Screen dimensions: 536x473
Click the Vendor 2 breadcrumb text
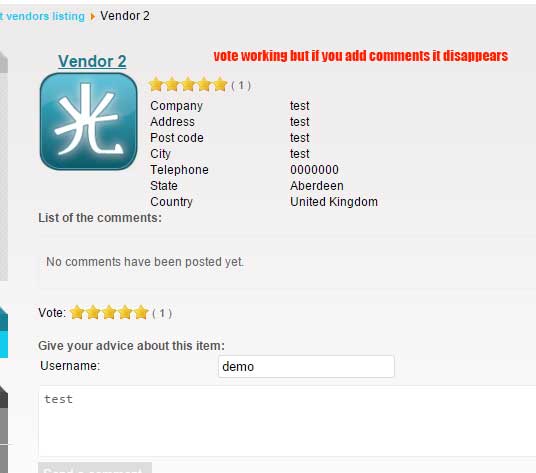pos(125,16)
